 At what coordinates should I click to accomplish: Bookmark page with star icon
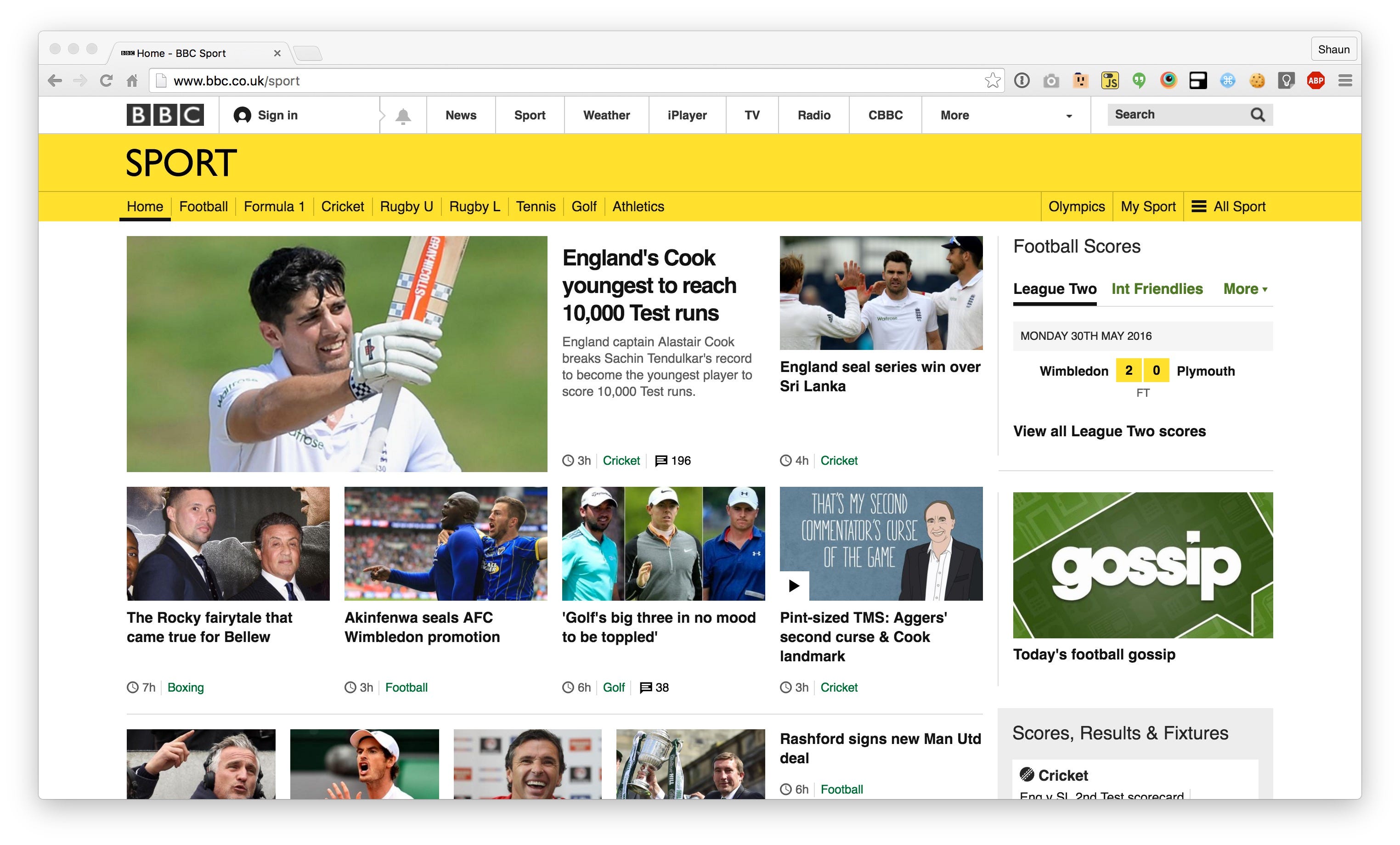tap(992, 81)
